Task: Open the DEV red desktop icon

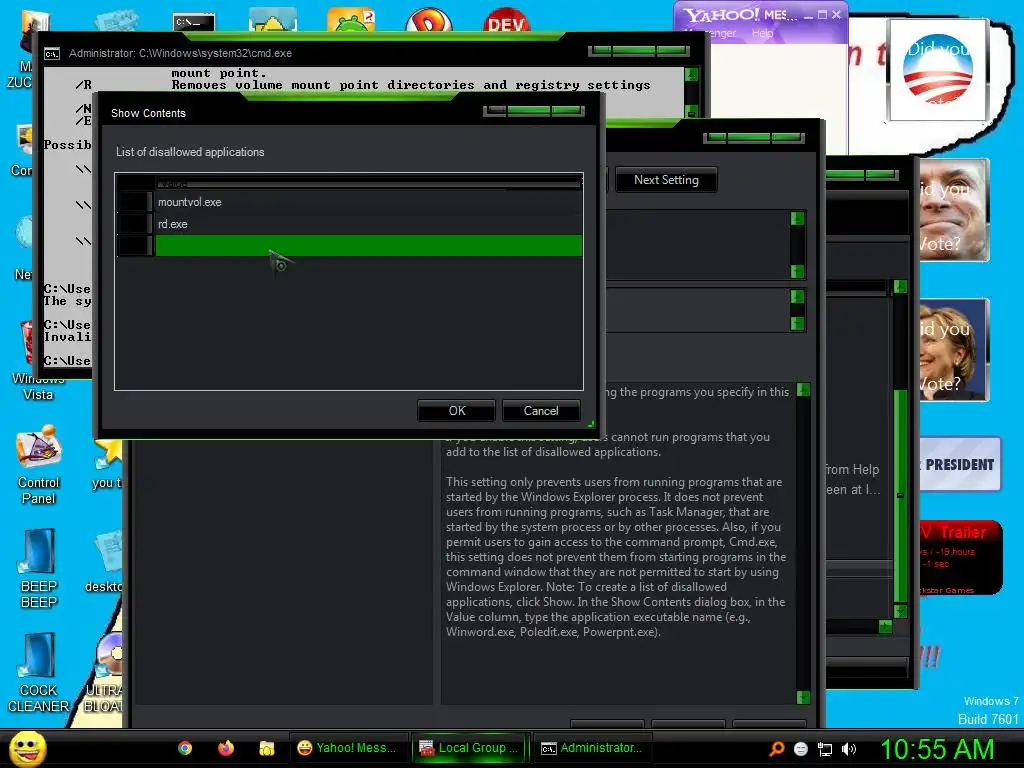Action: pos(506,20)
